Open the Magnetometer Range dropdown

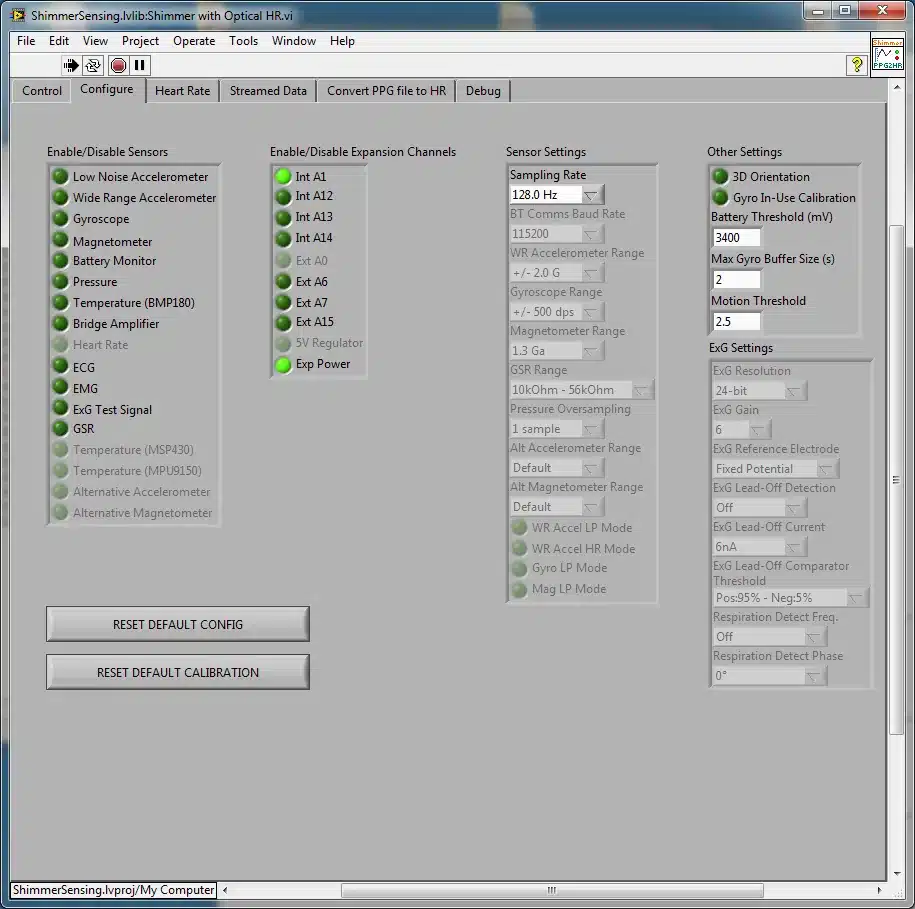[557, 351]
